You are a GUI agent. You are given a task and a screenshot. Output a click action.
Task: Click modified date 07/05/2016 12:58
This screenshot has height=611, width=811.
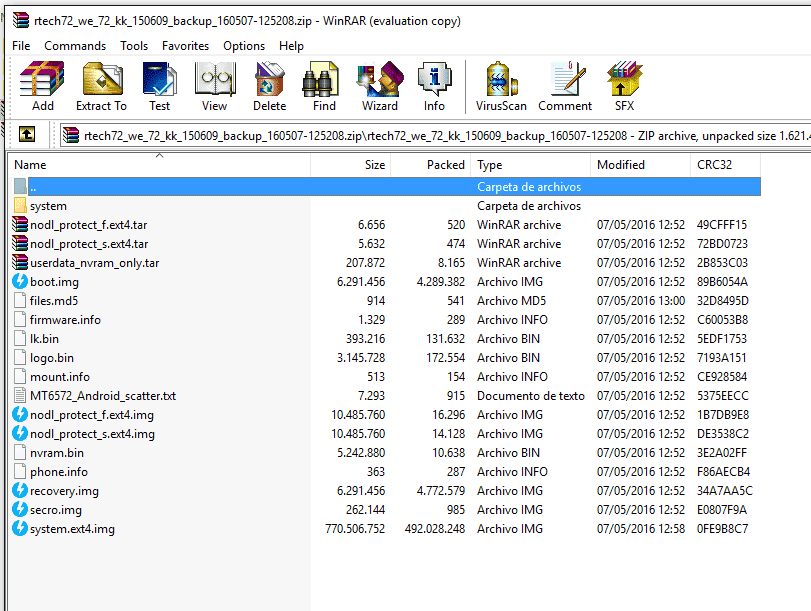coord(641,529)
